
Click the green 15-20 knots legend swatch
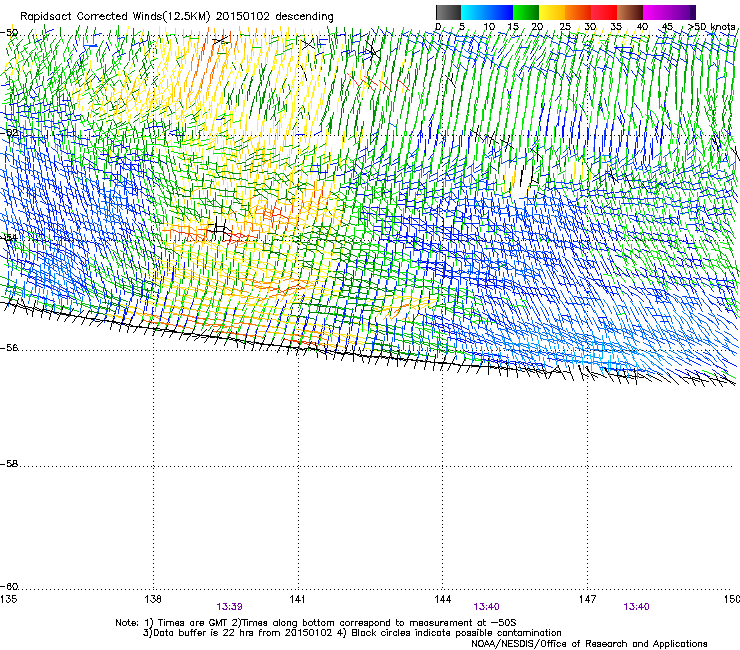tap(526, 12)
